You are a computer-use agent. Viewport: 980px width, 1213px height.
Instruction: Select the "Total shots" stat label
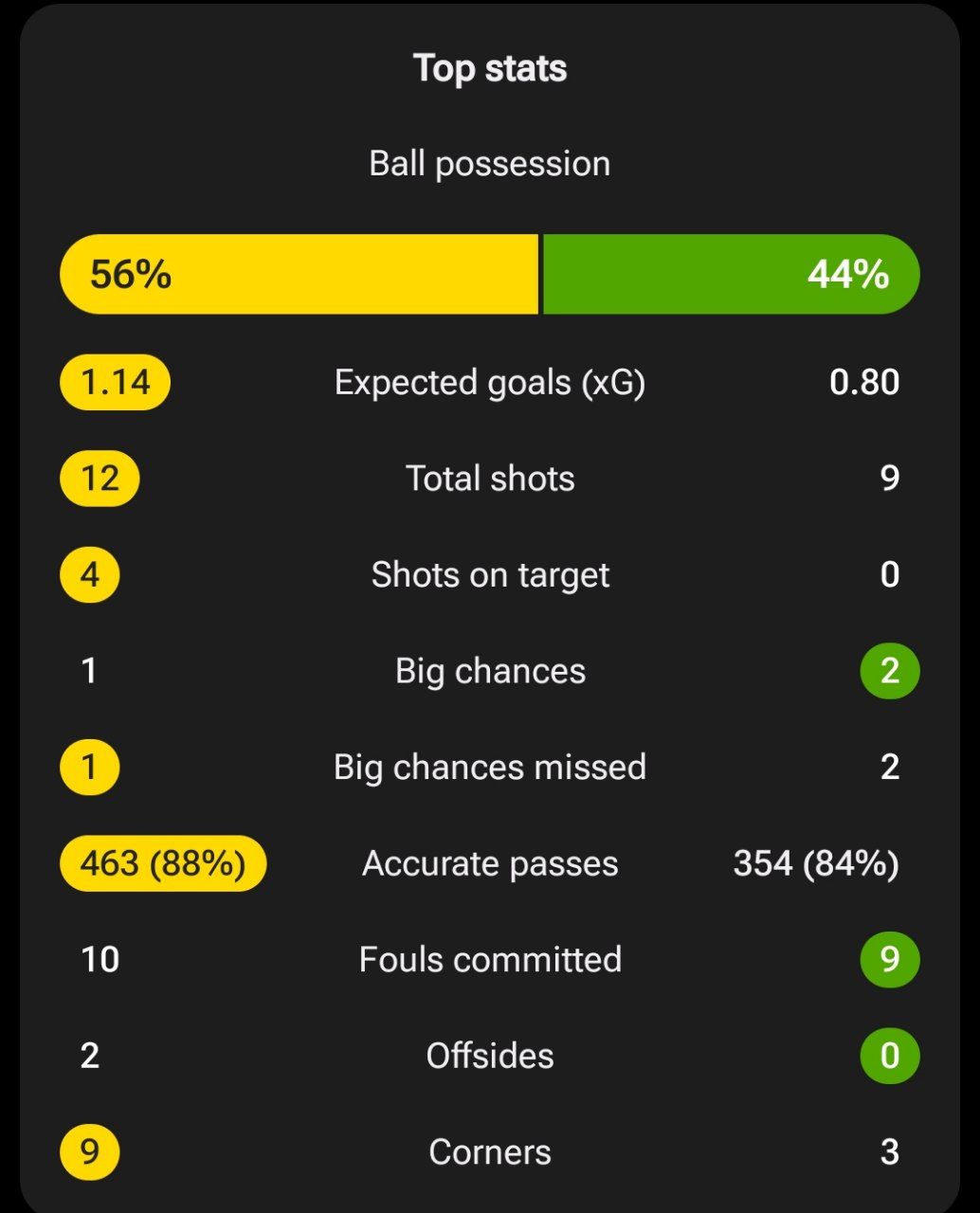tap(490, 479)
